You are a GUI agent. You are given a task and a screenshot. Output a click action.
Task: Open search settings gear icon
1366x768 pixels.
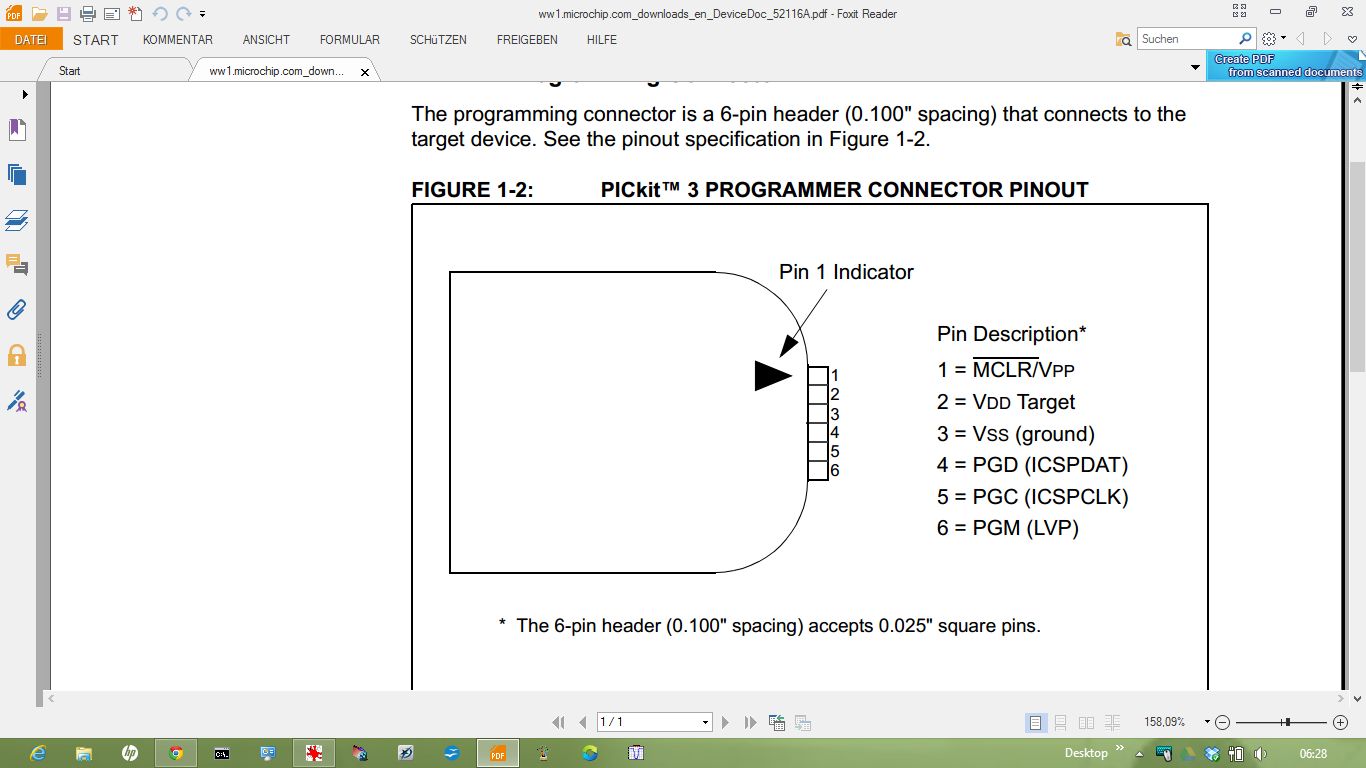(1269, 39)
